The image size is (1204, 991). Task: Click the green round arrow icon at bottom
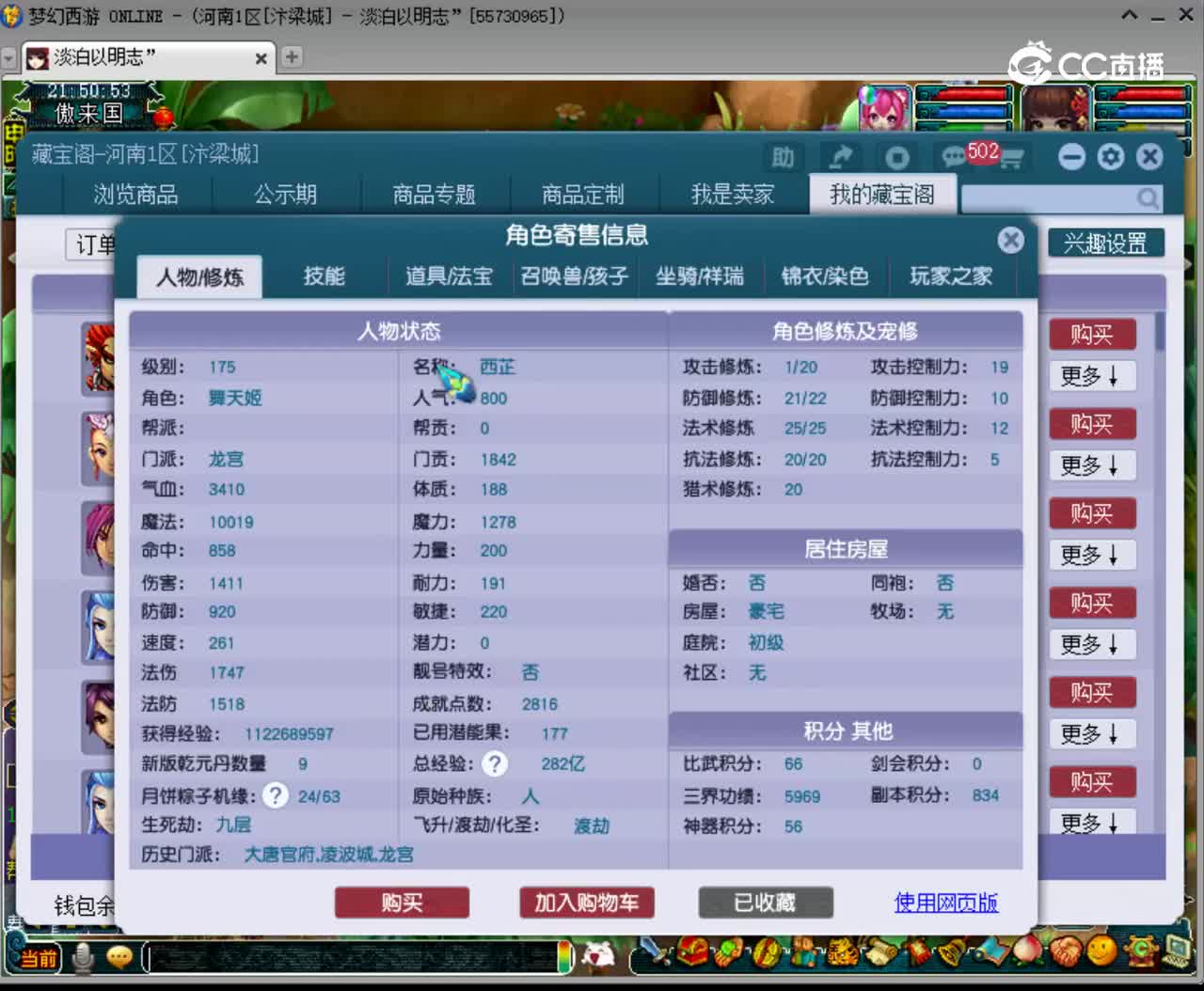(1140, 952)
